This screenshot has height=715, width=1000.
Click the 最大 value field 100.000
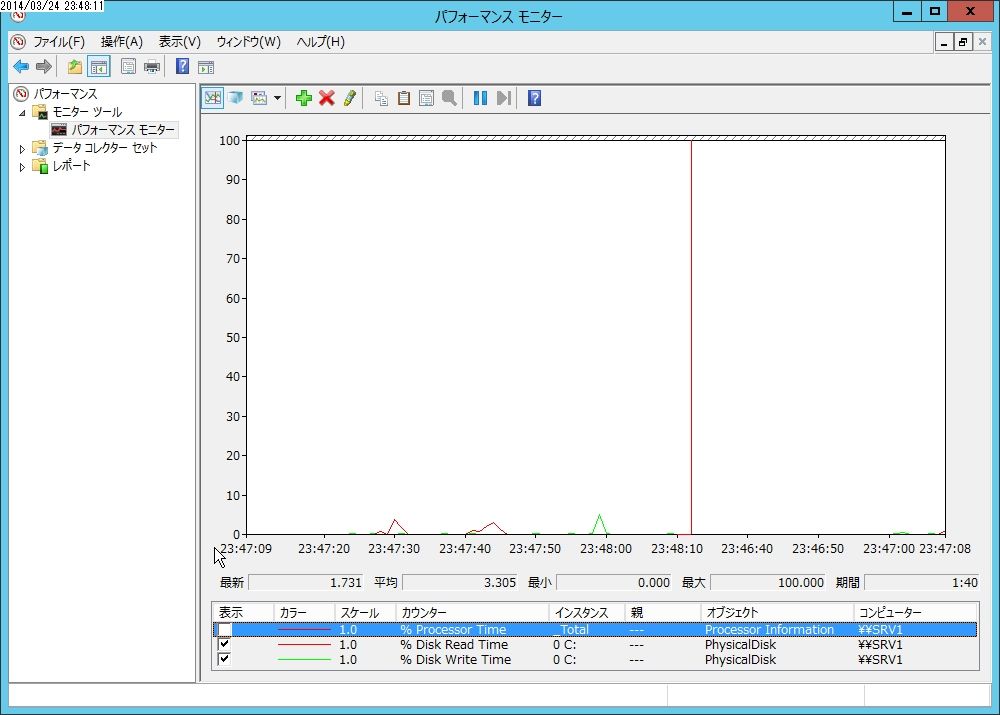[768, 582]
